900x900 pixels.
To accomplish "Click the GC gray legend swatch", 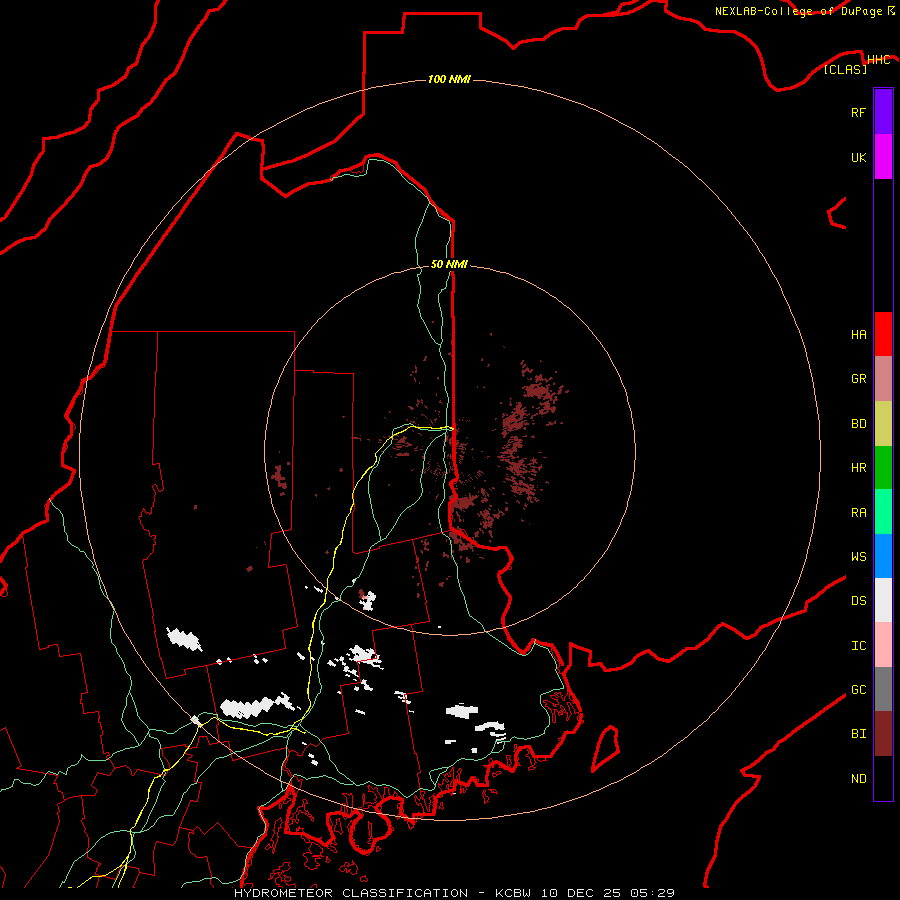I will [883, 689].
